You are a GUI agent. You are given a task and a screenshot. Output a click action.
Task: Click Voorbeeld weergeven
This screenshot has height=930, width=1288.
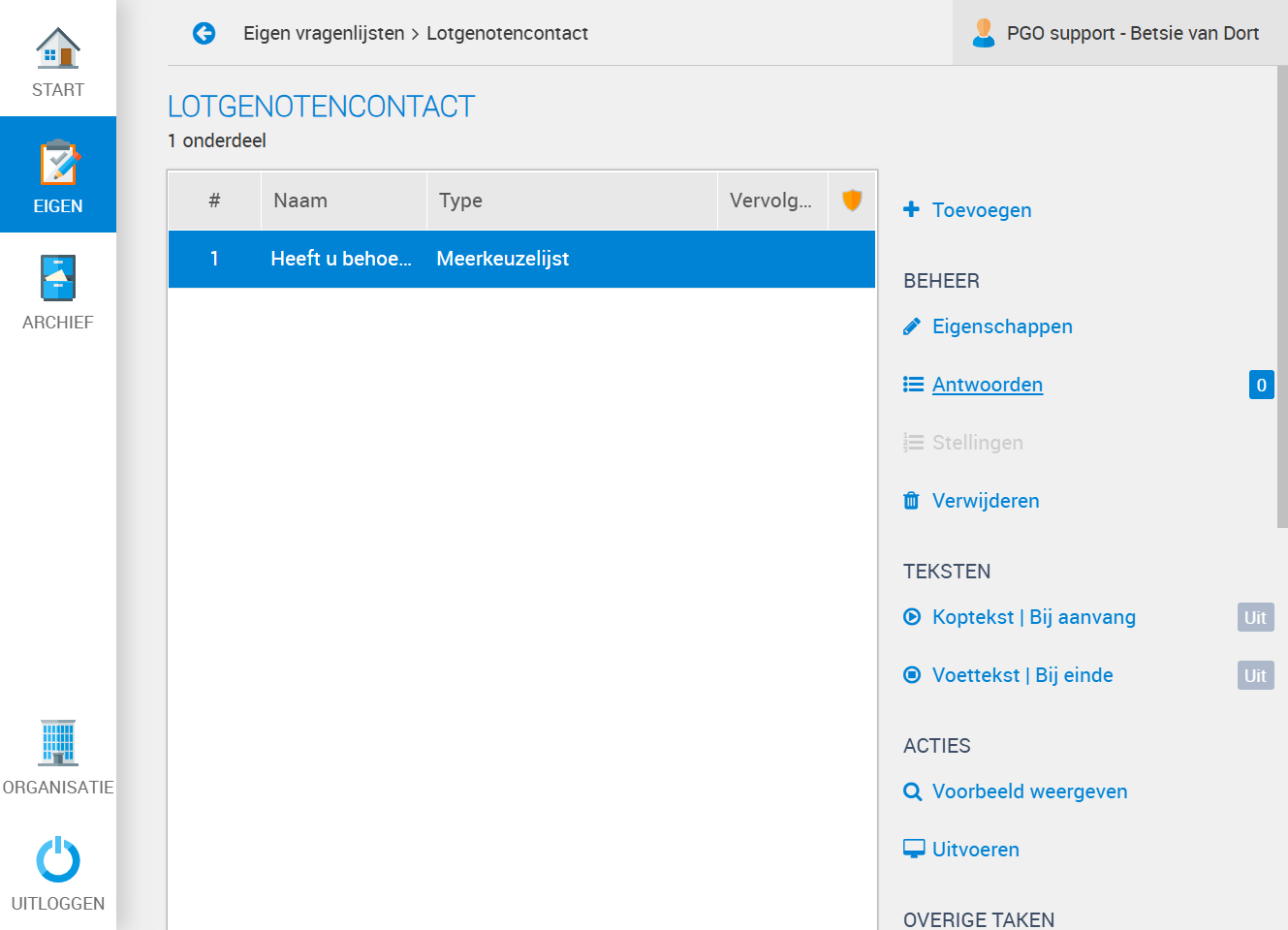[1030, 791]
